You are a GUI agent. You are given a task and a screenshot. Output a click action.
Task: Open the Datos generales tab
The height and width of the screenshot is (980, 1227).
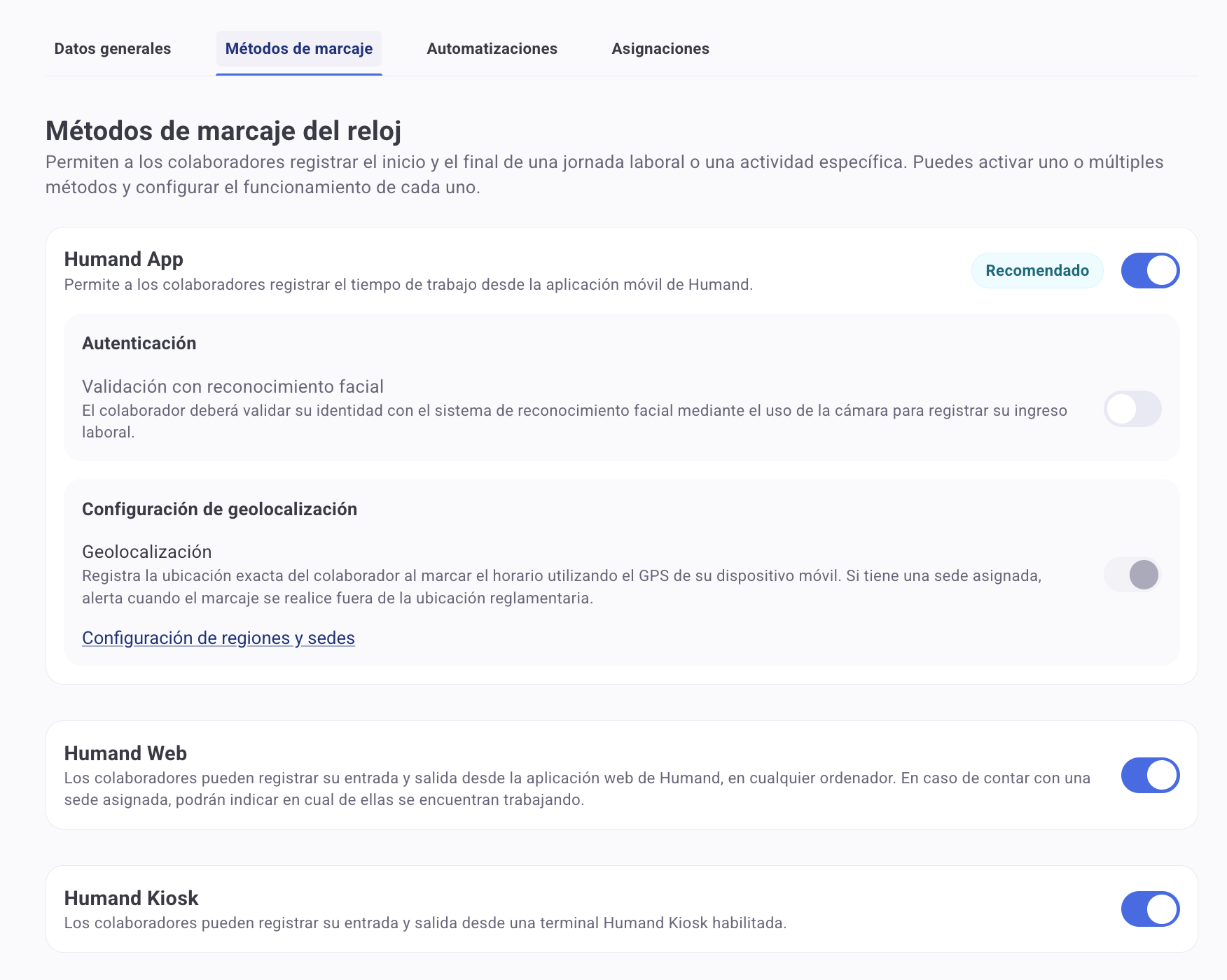click(x=113, y=49)
